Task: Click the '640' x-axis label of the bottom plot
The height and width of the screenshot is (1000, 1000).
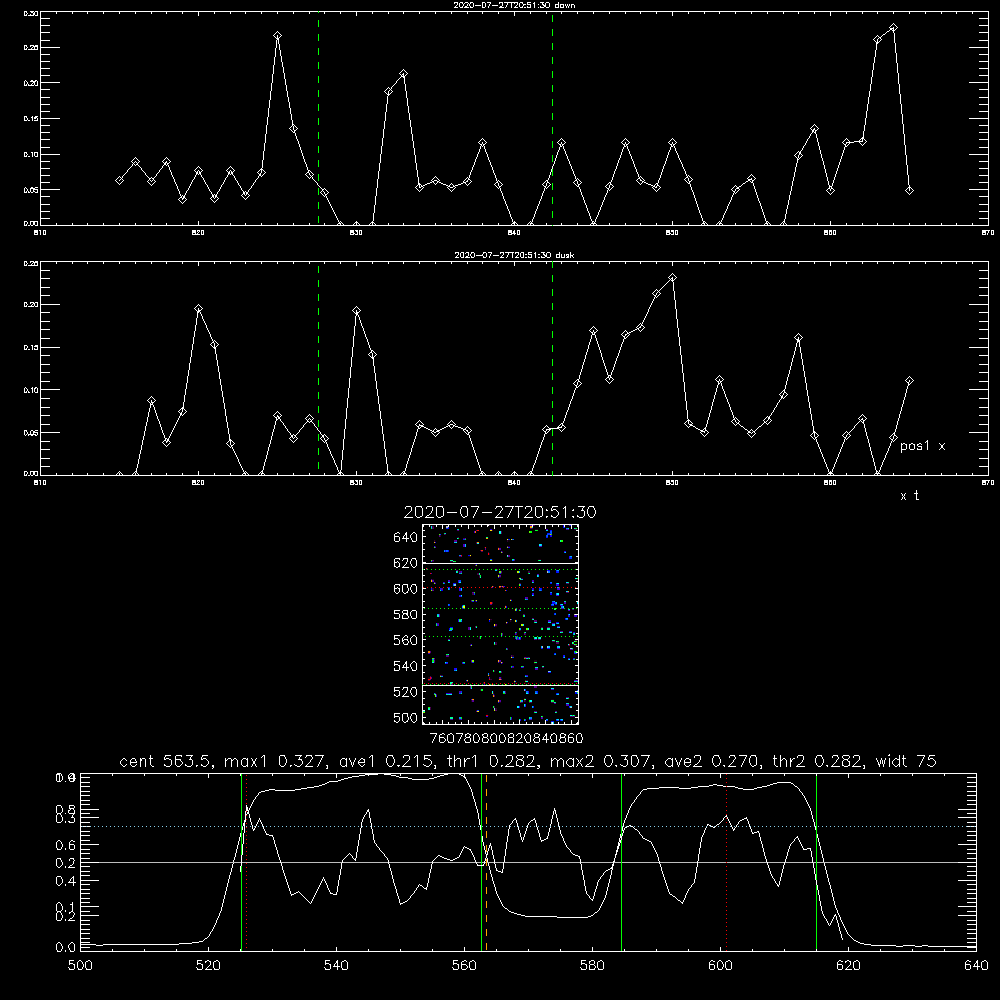Action: tap(976, 966)
